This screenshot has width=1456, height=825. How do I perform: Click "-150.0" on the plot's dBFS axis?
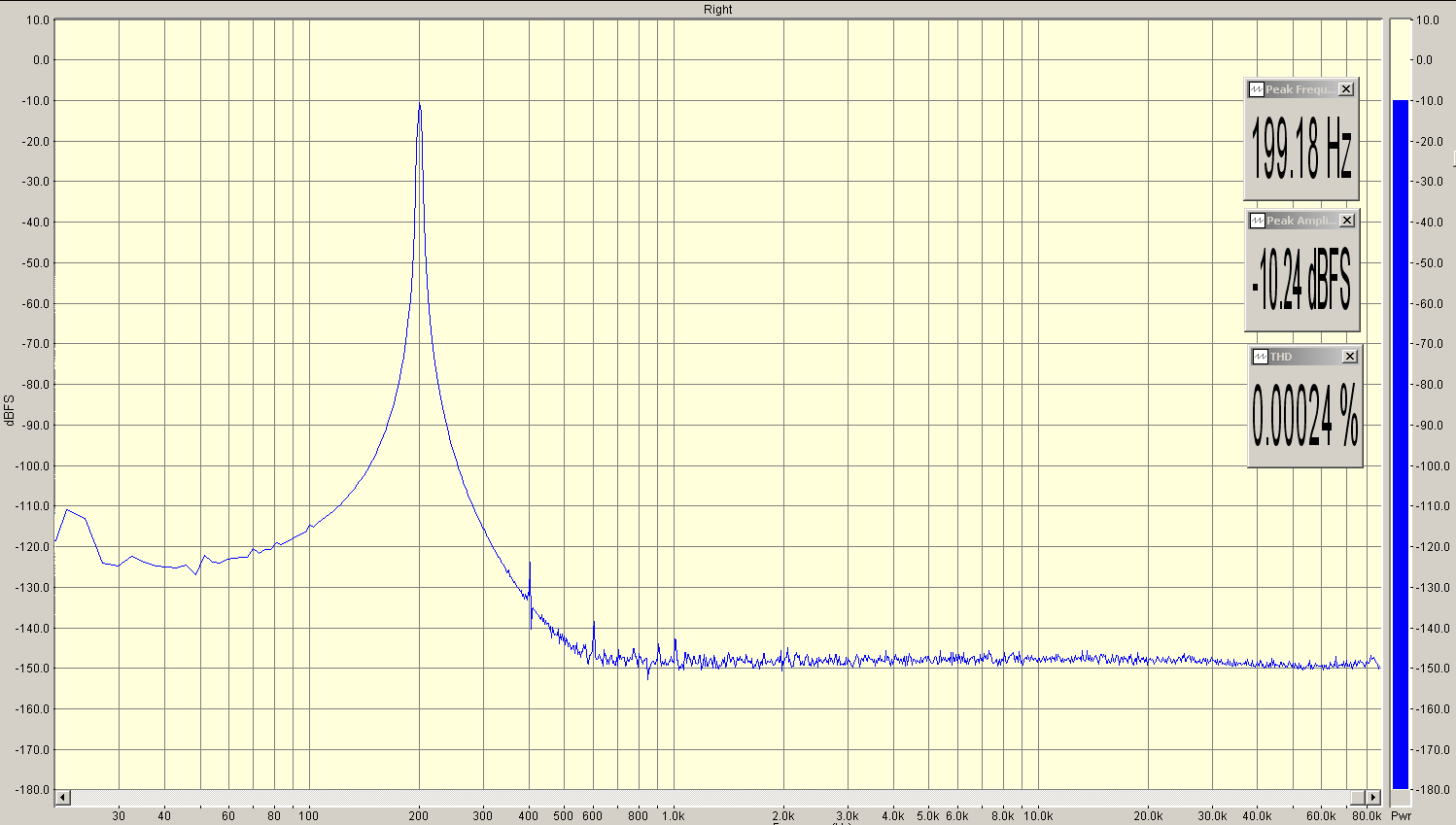pyautogui.click(x=33, y=669)
